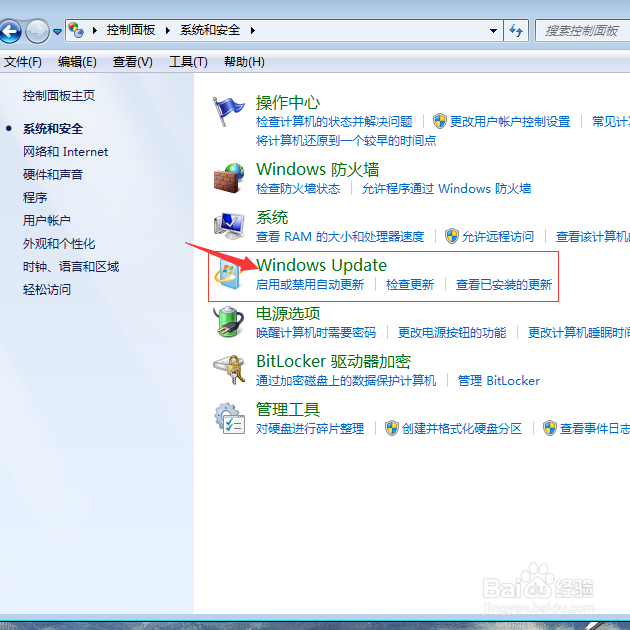Expand the arrow after 系统和安全 breadcrumb
Viewport: 630px width, 630px height.
[253, 30]
